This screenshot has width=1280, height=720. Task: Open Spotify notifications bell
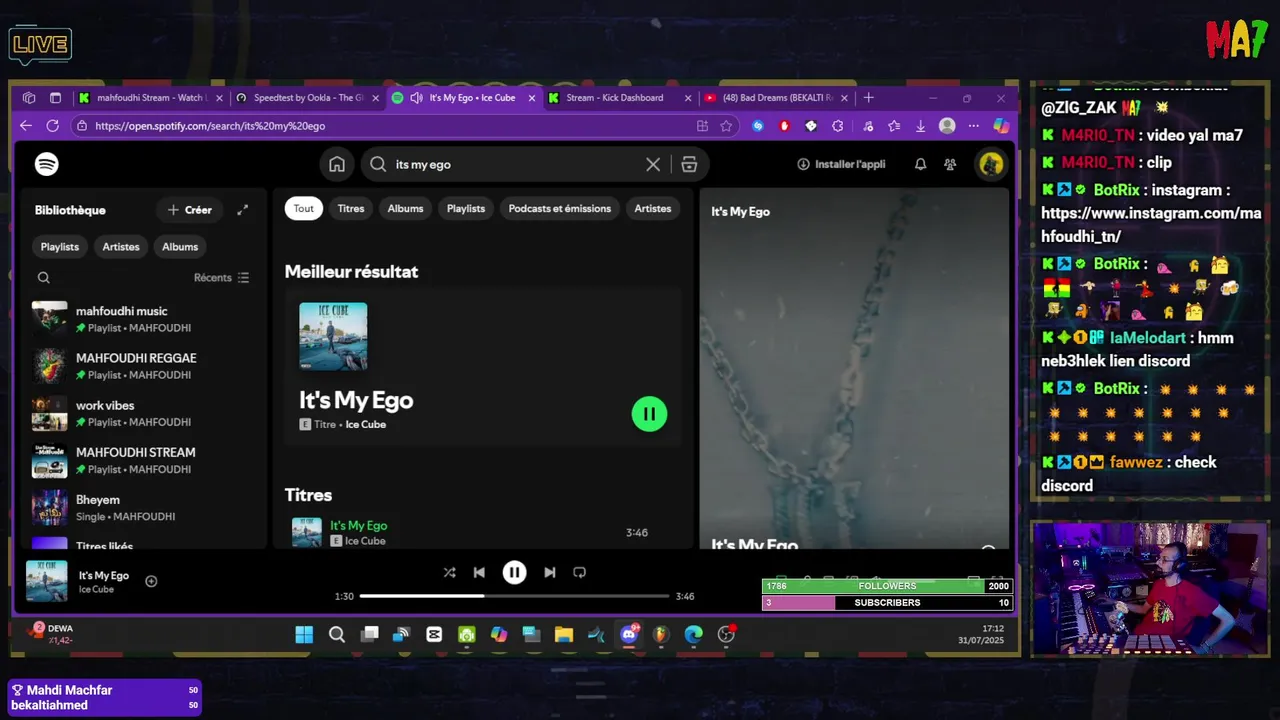(x=920, y=164)
